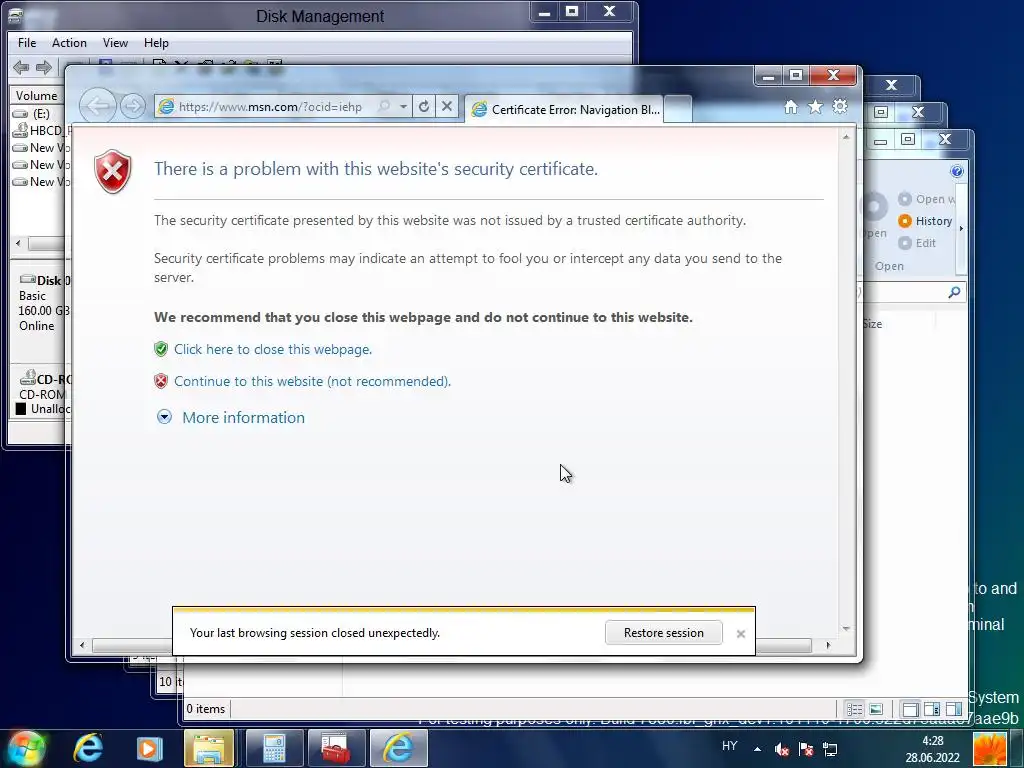The image size is (1024, 768).
Task: Open Windows Media Player from taskbar
Action: [x=148, y=748]
